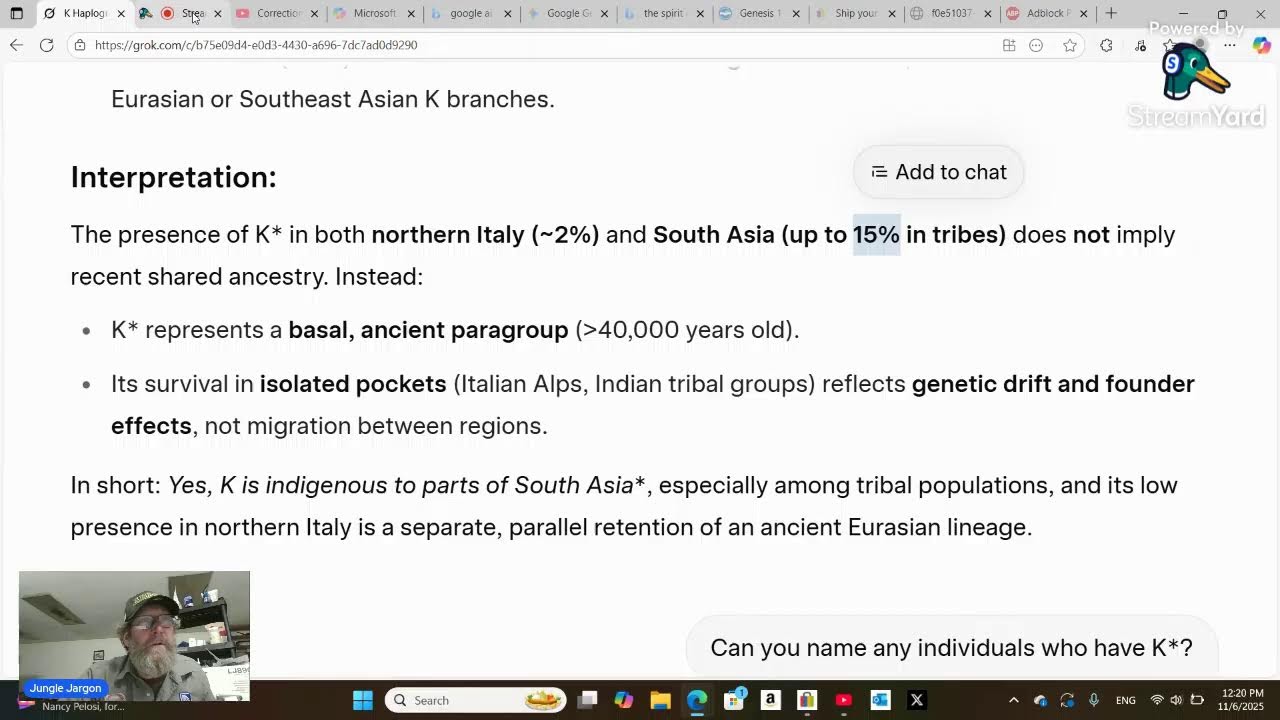Switch to the Adblock Plus tab
This screenshot has width=1280, height=720.
[x=1047, y=13]
